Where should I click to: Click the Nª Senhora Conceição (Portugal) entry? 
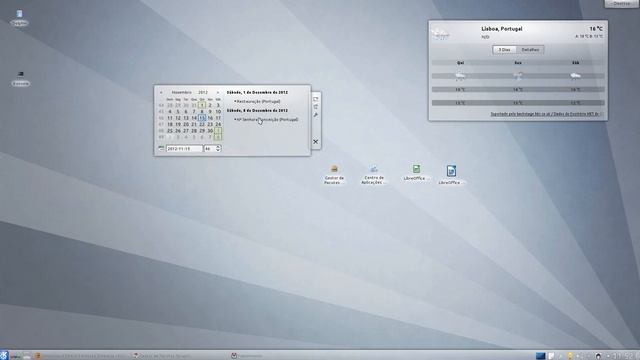pos(267,120)
